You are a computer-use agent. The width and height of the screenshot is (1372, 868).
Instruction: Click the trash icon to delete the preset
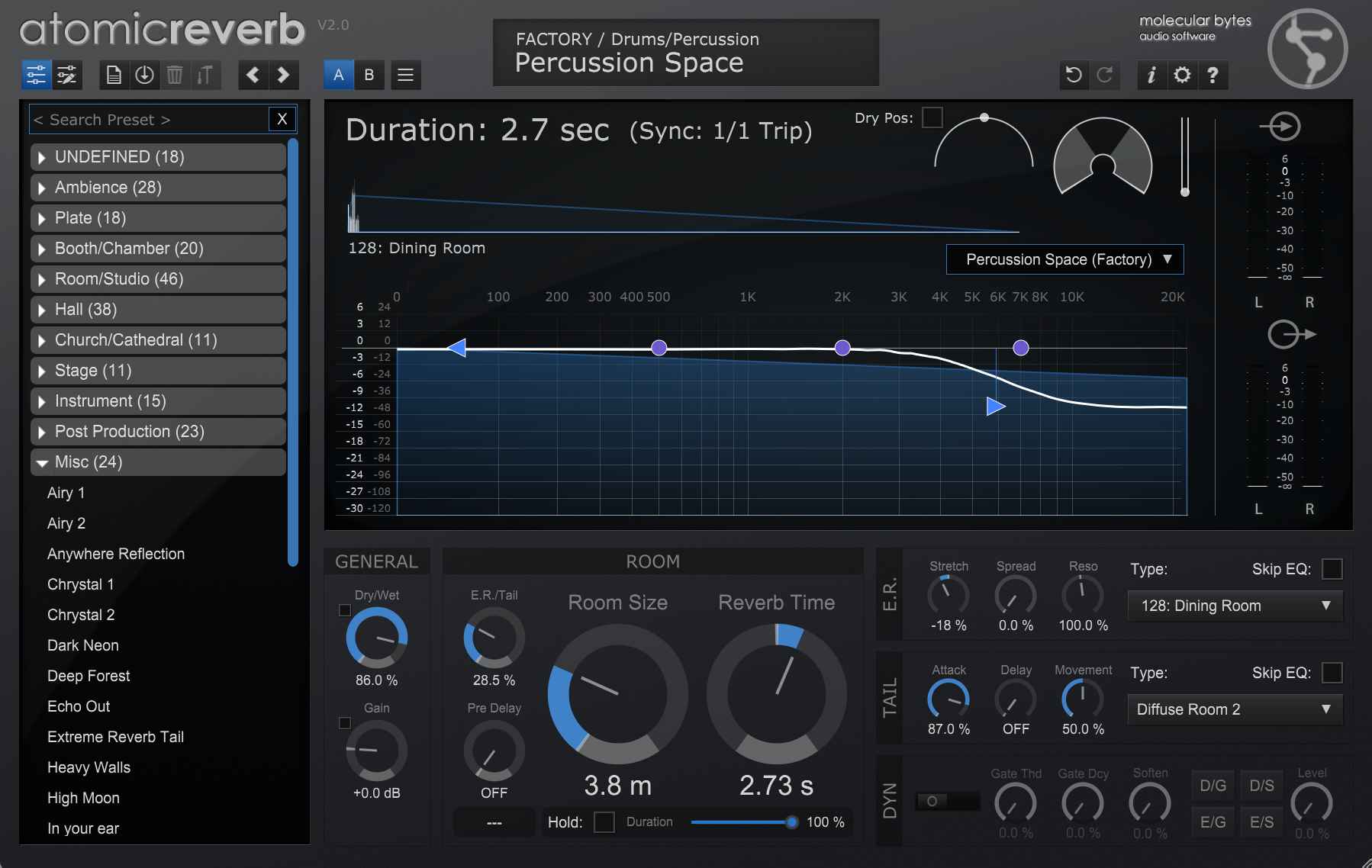click(175, 75)
